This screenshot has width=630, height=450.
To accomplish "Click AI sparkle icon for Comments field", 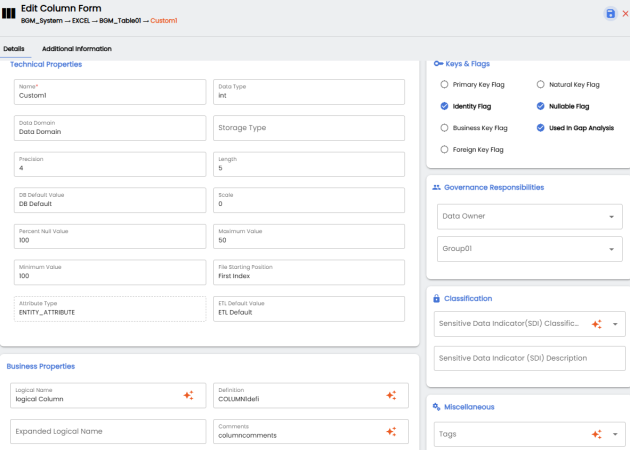I will 391,432.
